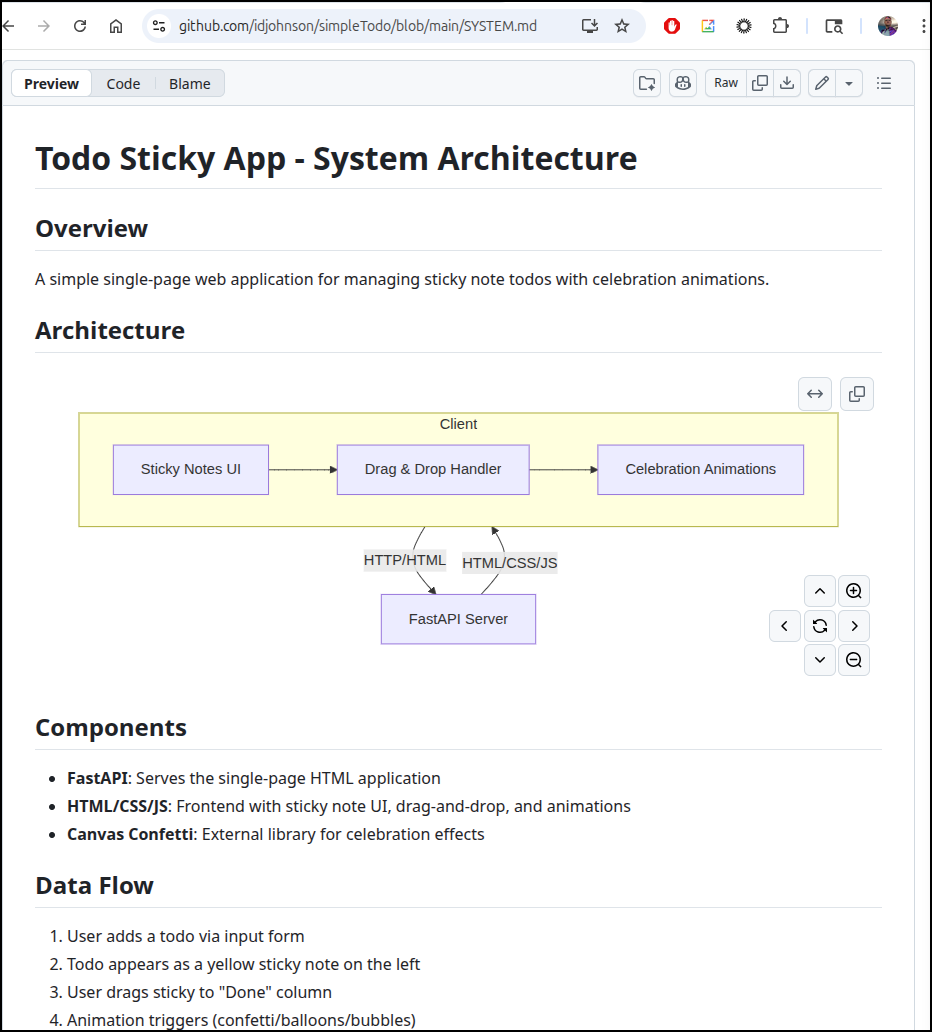Click the Copilot icon in file toolbar

click(683, 83)
